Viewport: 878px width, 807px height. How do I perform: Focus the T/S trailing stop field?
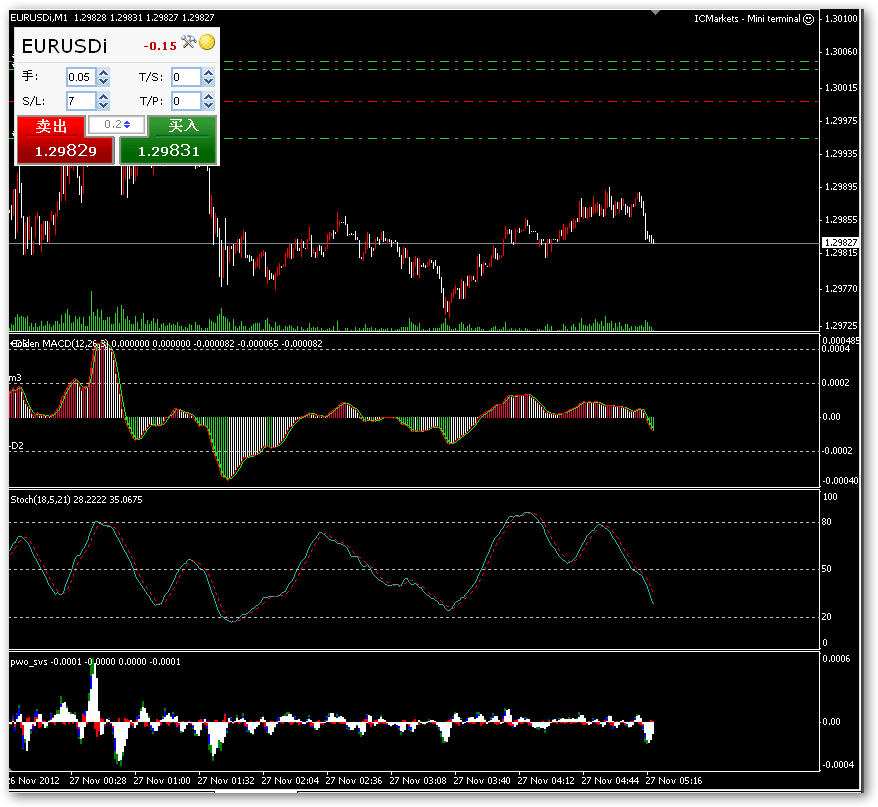tap(186, 77)
